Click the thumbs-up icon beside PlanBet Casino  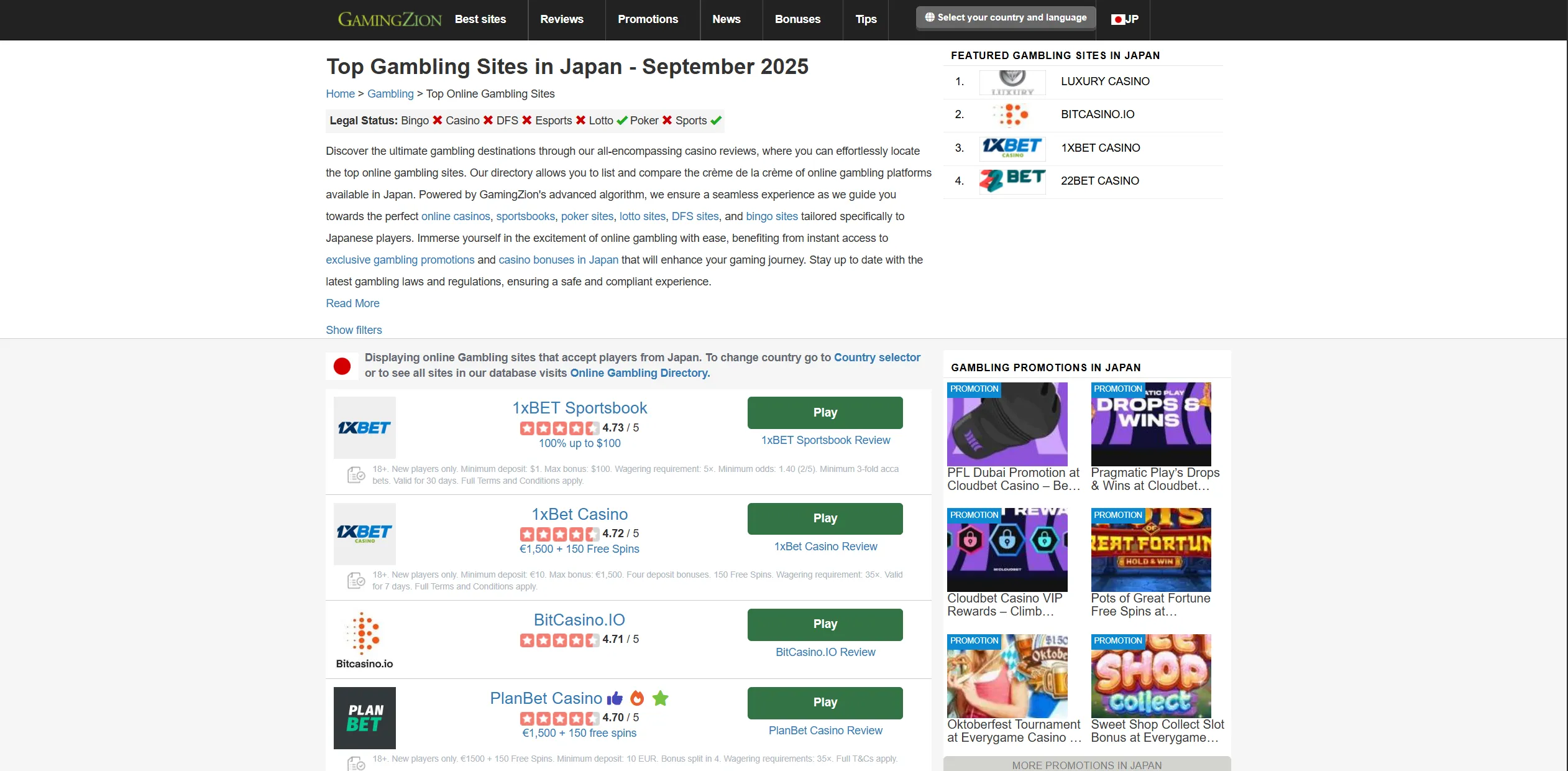point(615,698)
